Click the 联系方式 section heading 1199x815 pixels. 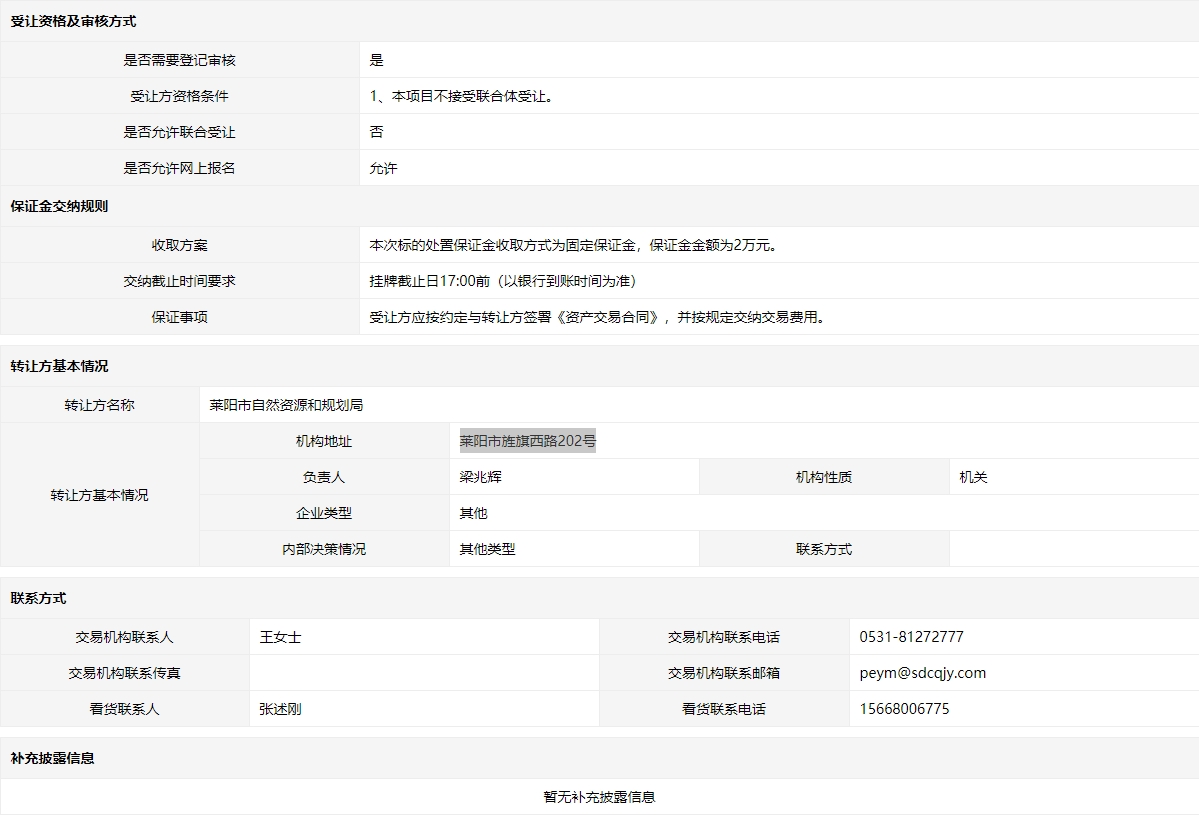tap(38, 599)
